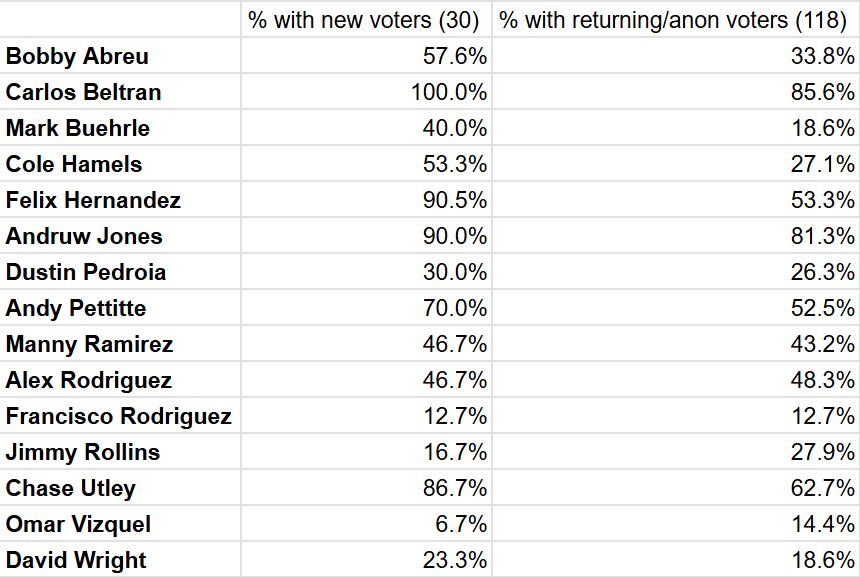Select '% with returning/anon voters (118)' header cell

[674, 20]
